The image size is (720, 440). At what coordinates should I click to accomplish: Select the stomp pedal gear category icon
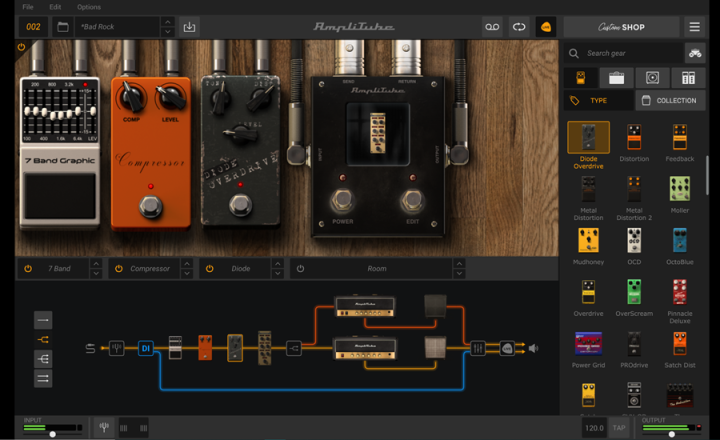[581, 78]
